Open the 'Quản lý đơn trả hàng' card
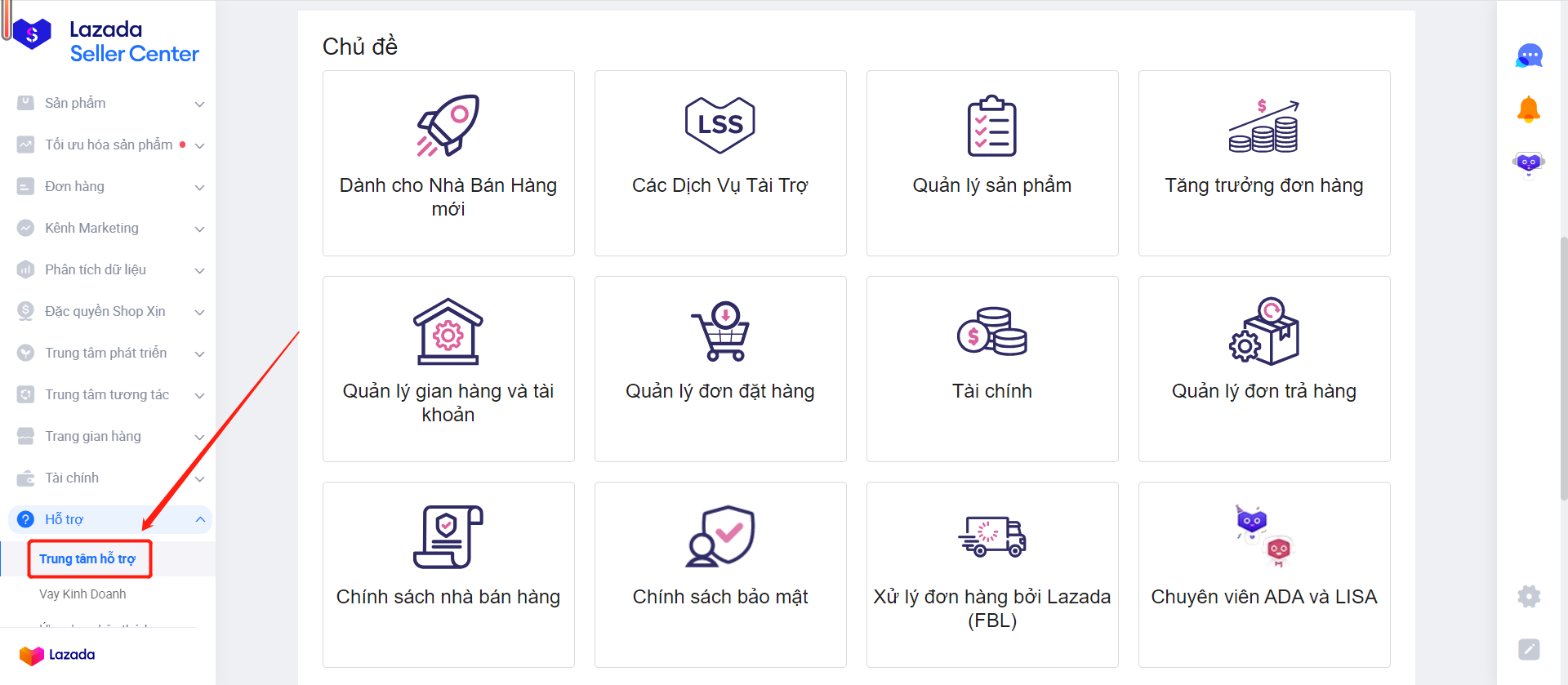The height and width of the screenshot is (685, 1568). [x=1263, y=369]
